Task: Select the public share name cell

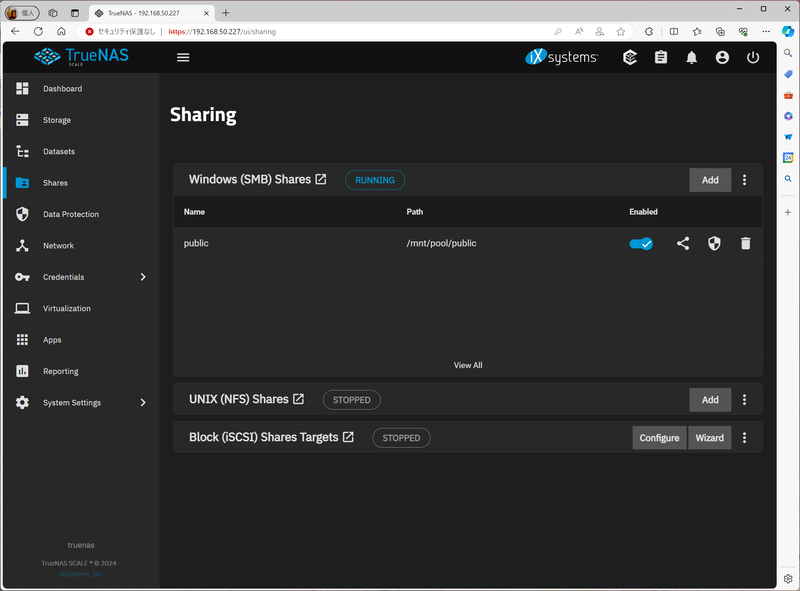Action: click(196, 243)
